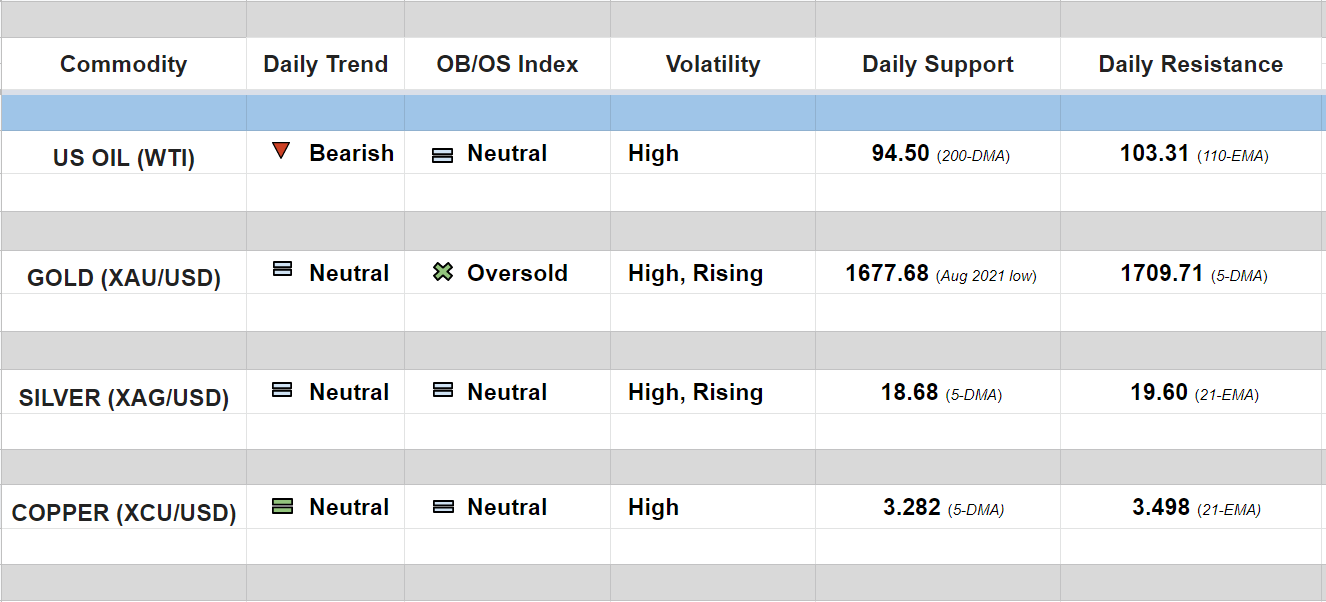Click Gold's neutral daily trend icon
The width and height of the screenshot is (1326, 602).
point(283,270)
